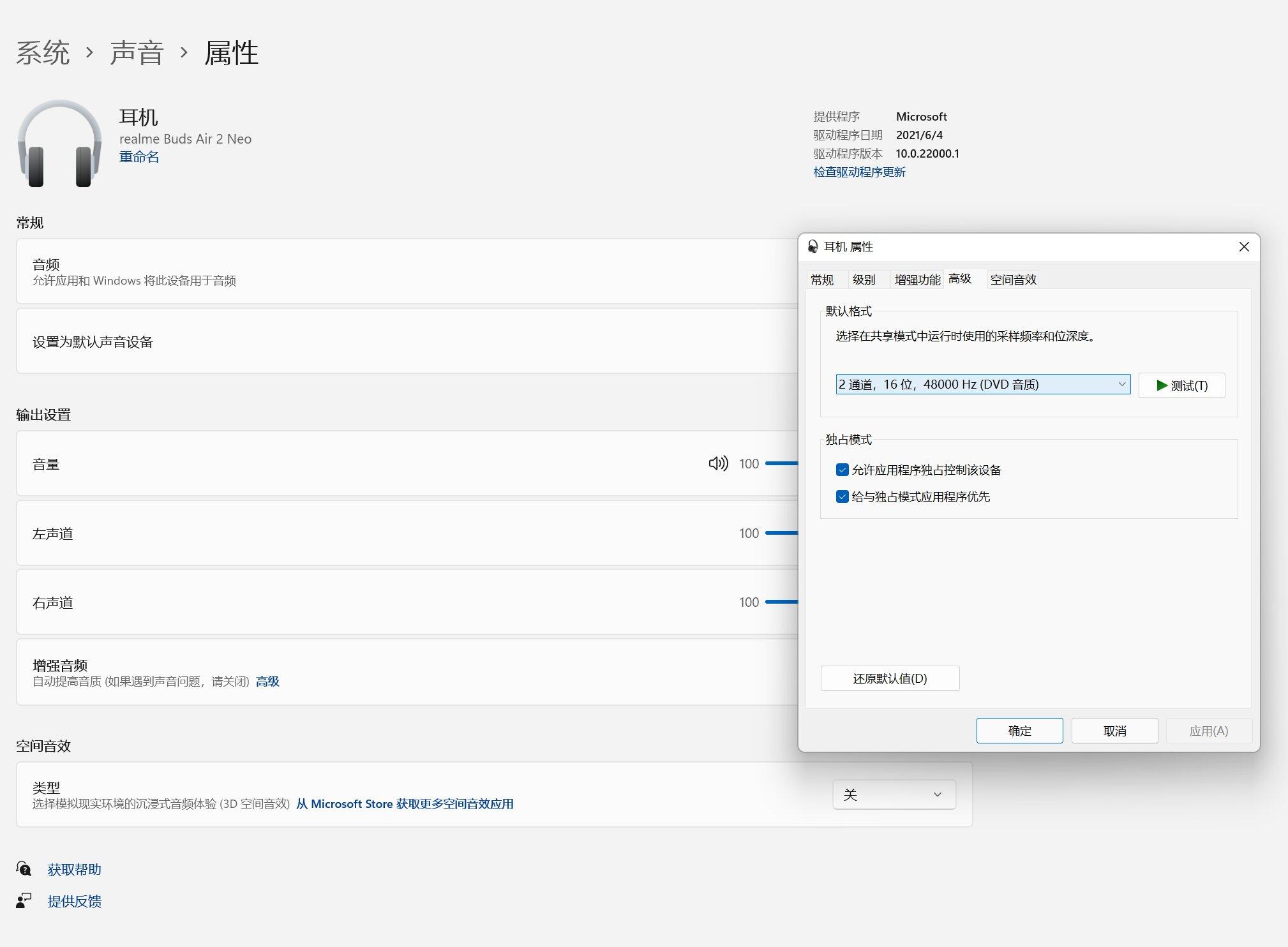Click 'realme Buds Air 2 Neo' device name
This screenshot has height=947, width=1288.
point(185,139)
